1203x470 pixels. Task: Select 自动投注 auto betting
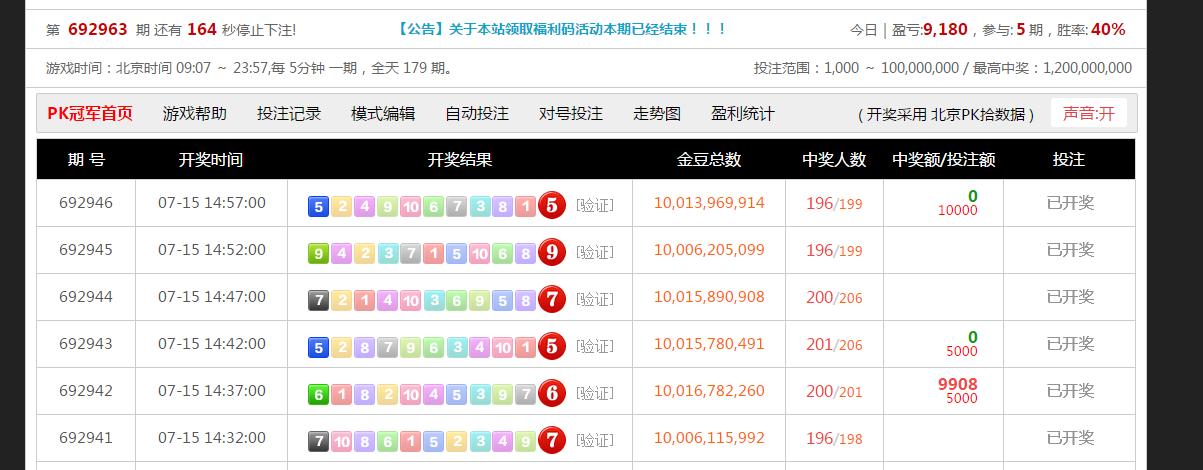point(477,113)
